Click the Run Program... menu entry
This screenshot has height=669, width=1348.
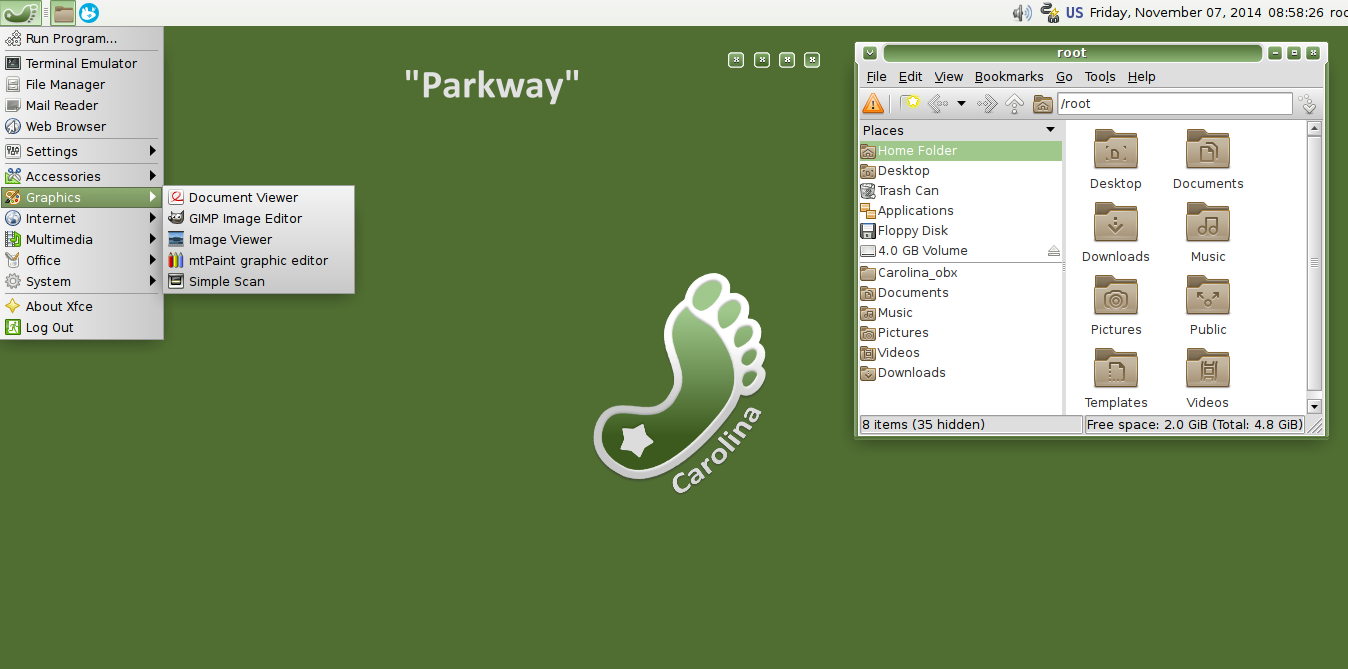coord(81,38)
